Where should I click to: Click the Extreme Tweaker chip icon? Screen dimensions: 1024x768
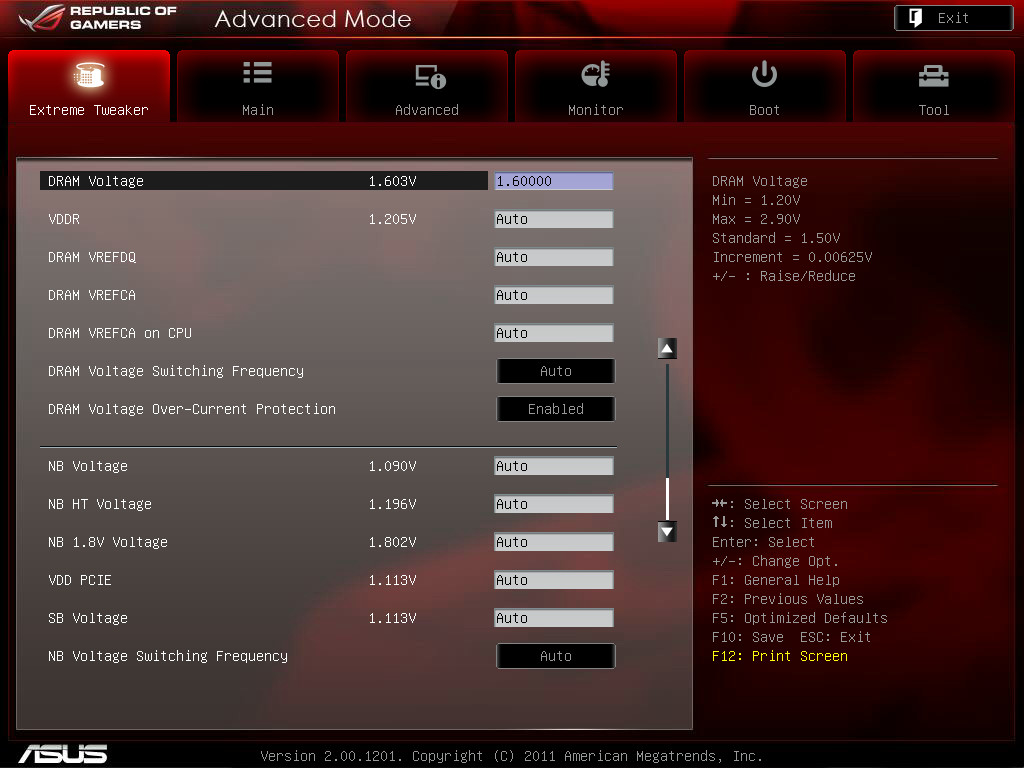tap(89, 75)
